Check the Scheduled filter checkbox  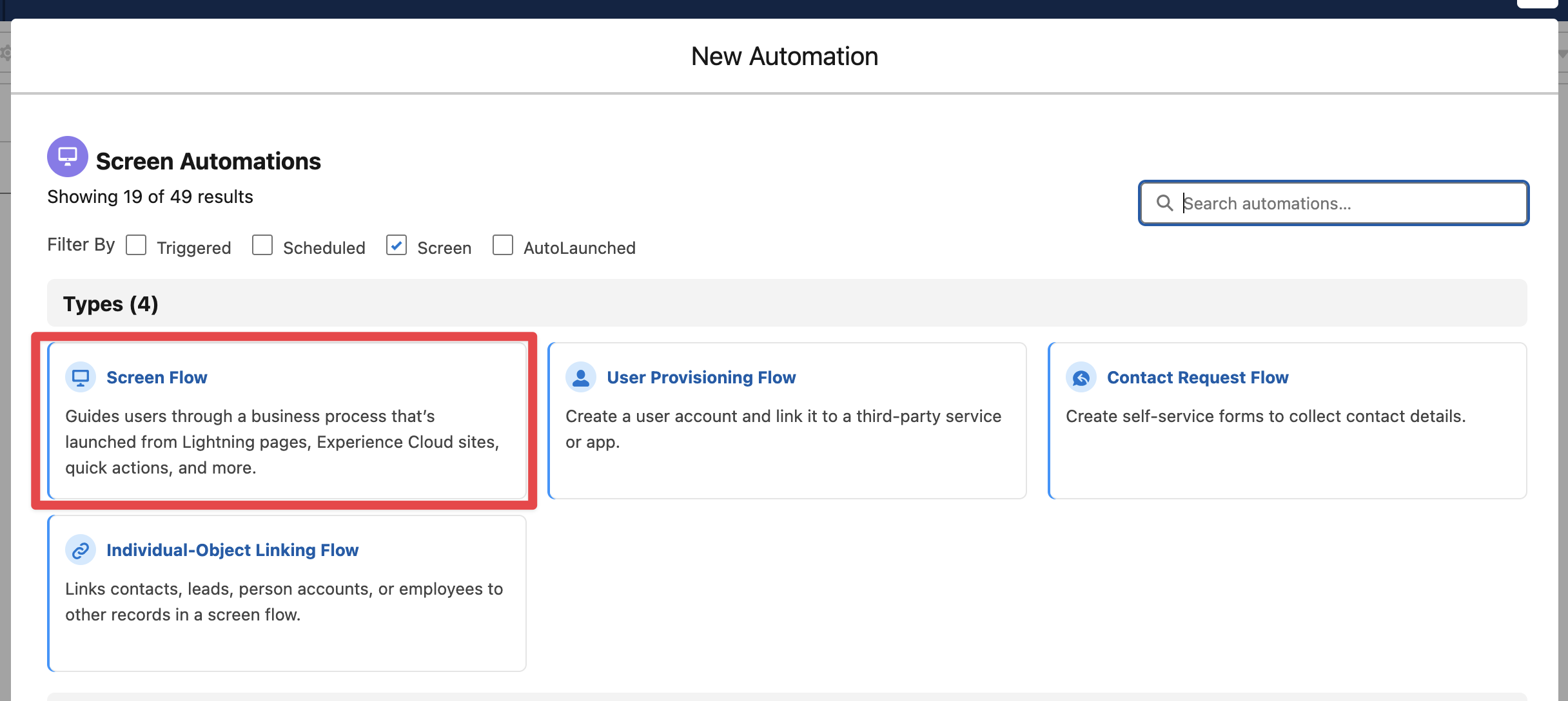[x=262, y=245]
